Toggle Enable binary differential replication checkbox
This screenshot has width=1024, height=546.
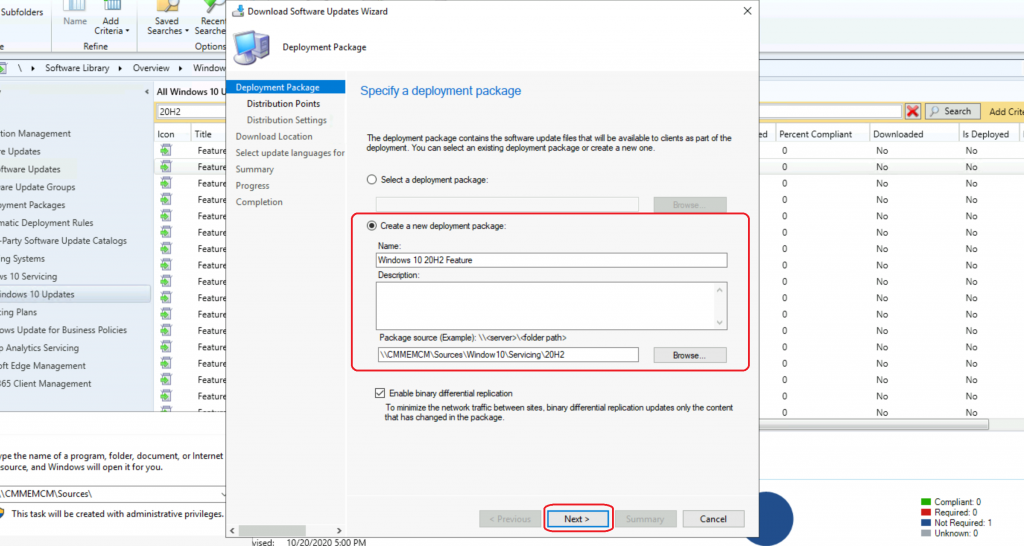(379, 393)
